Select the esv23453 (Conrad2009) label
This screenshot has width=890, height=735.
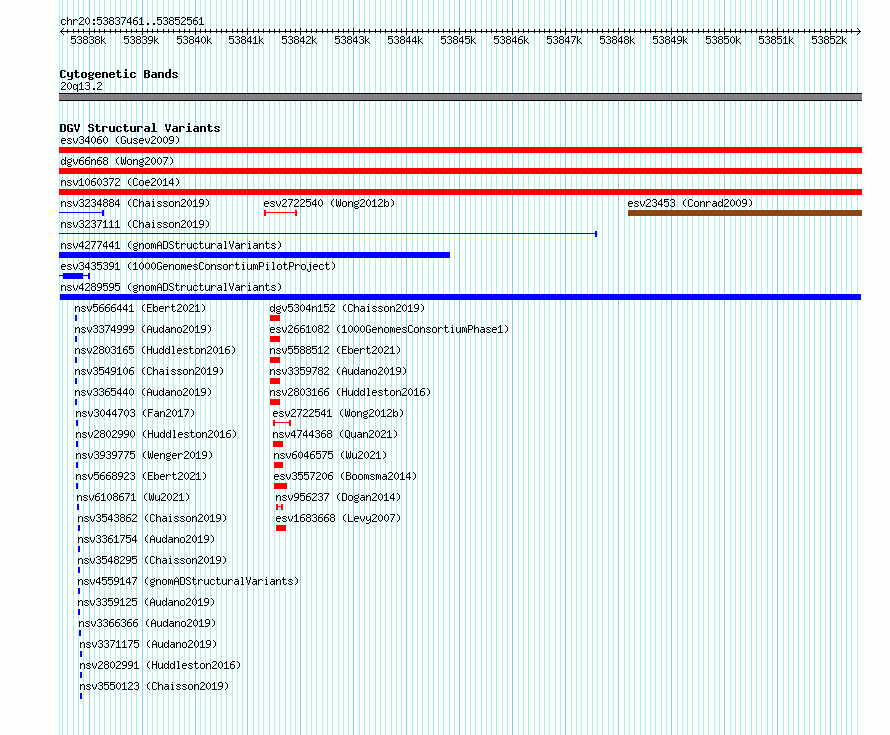point(690,203)
